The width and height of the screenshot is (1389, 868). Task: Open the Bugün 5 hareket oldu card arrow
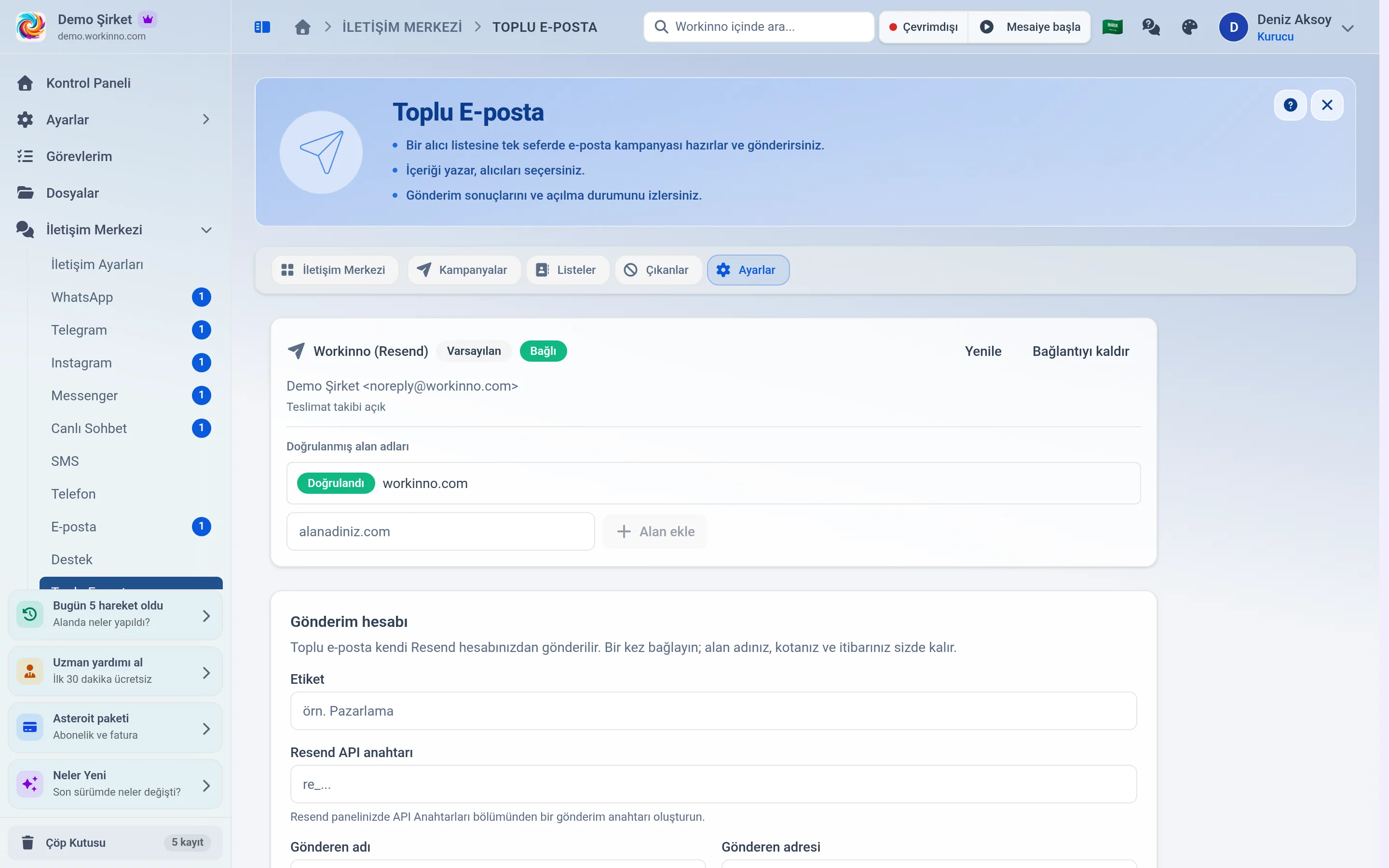coord(206,615)
